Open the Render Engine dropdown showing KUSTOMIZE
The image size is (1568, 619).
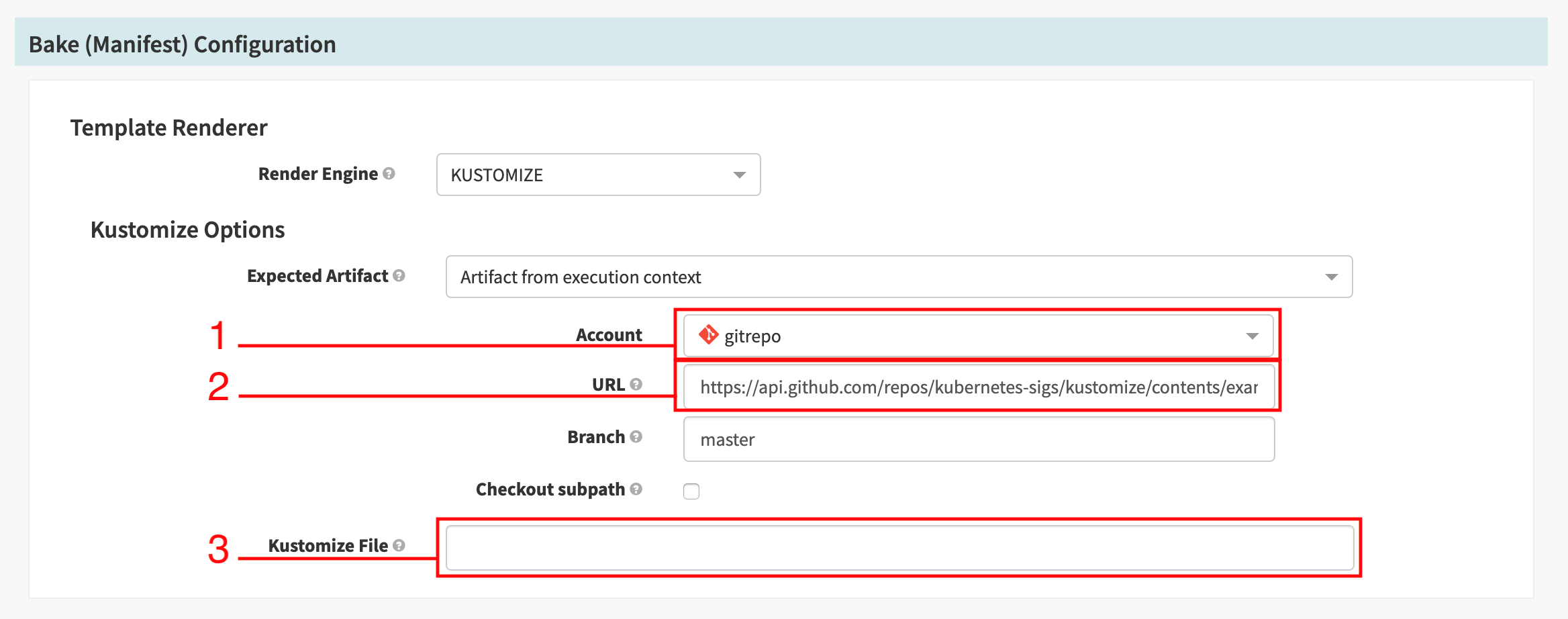coord(598,175)
